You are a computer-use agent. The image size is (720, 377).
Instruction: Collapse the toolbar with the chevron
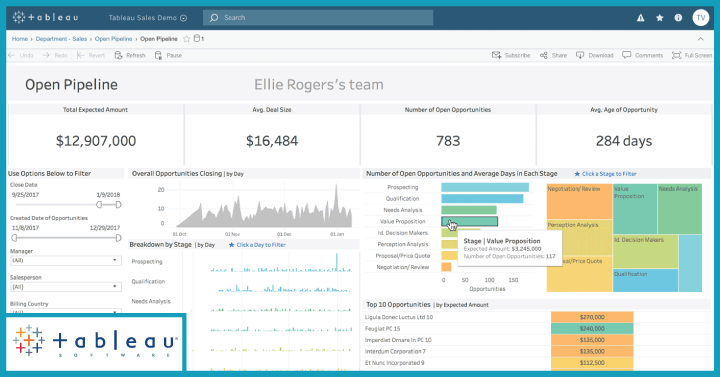701,39
